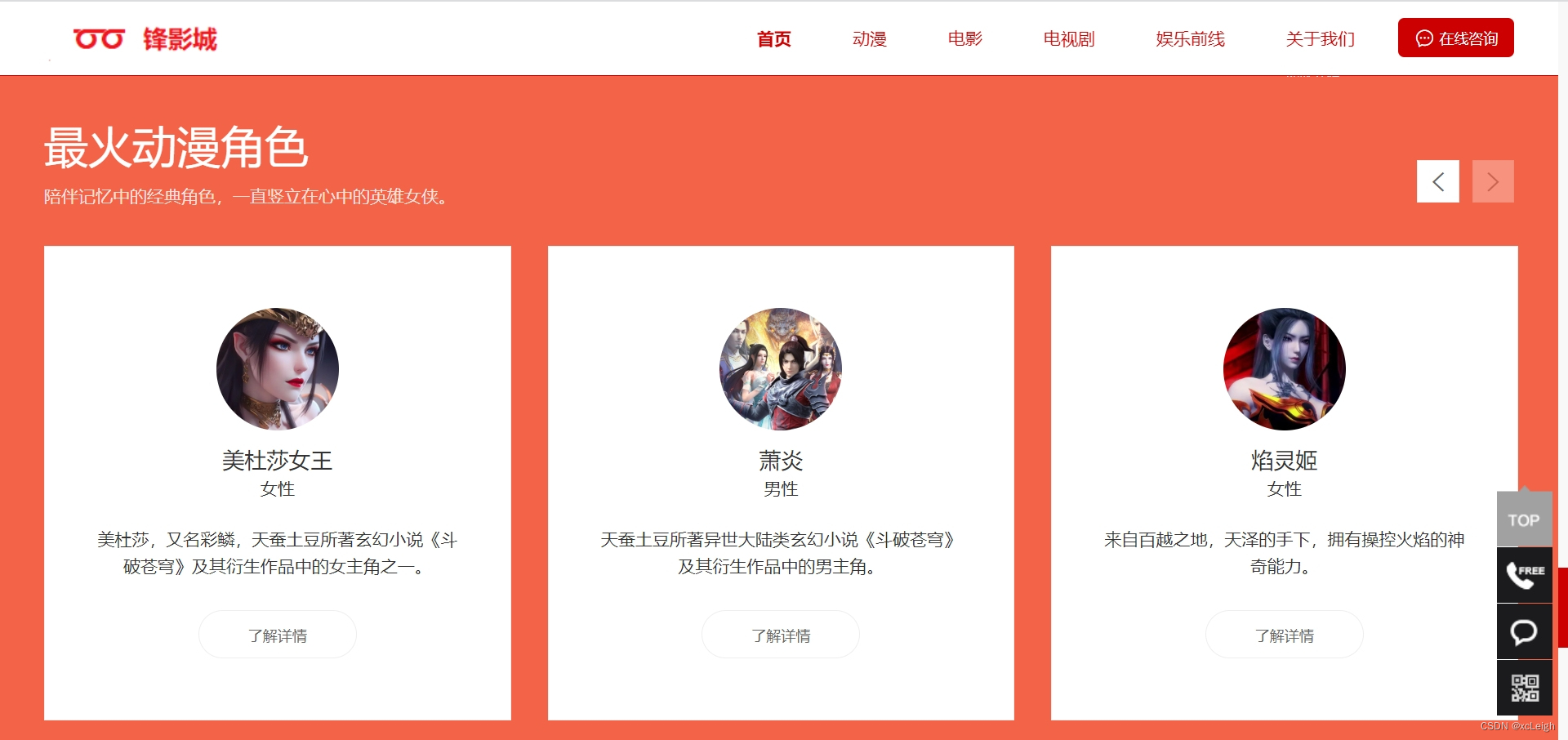Screen dimensions: 1568x740
Task: Click the FREE phone call icon
Action: [1524, 575]
